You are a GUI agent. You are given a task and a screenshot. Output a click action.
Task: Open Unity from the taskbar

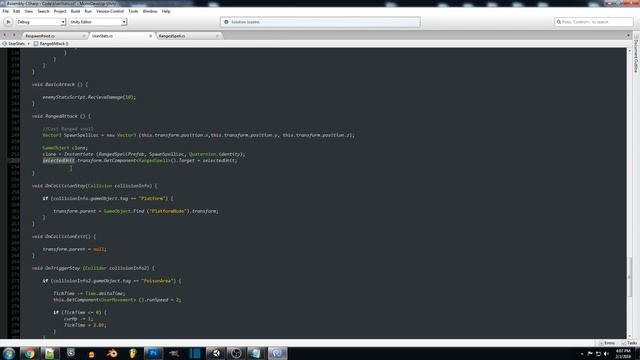click(x=216, y=353)
